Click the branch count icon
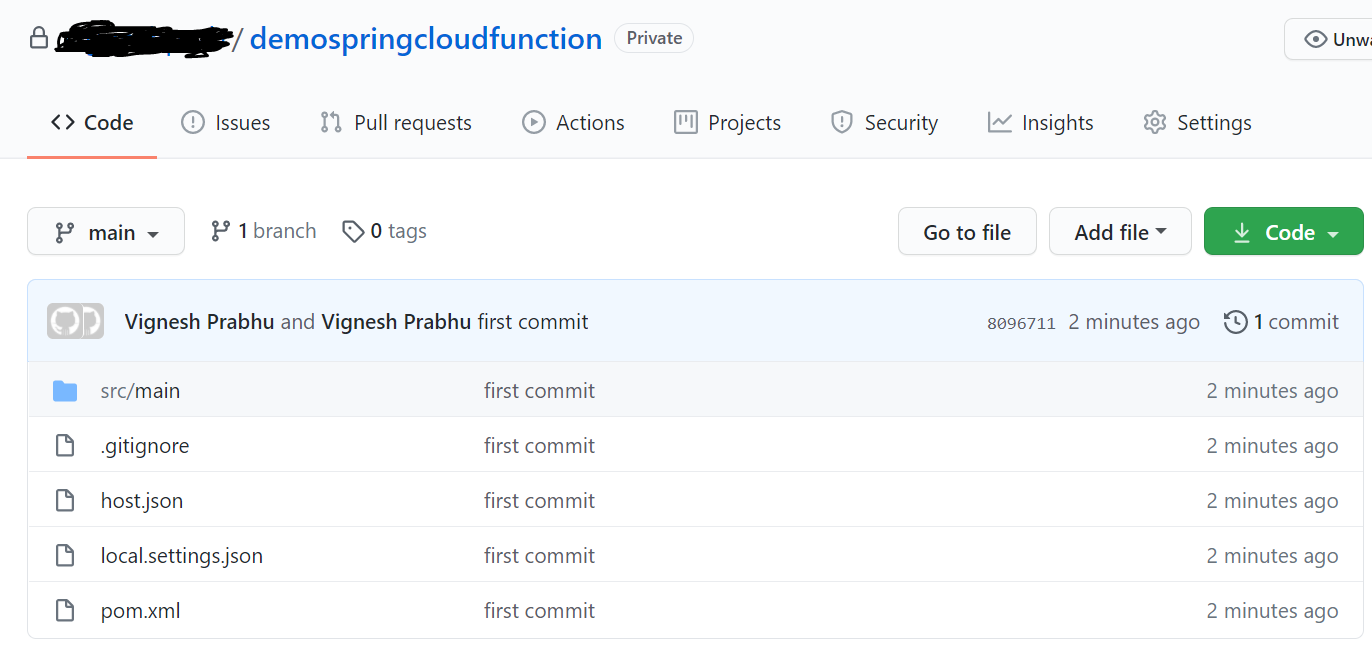Image resolution: width=1372 pixels, height=656 pixels. click(x=221, y=232)
